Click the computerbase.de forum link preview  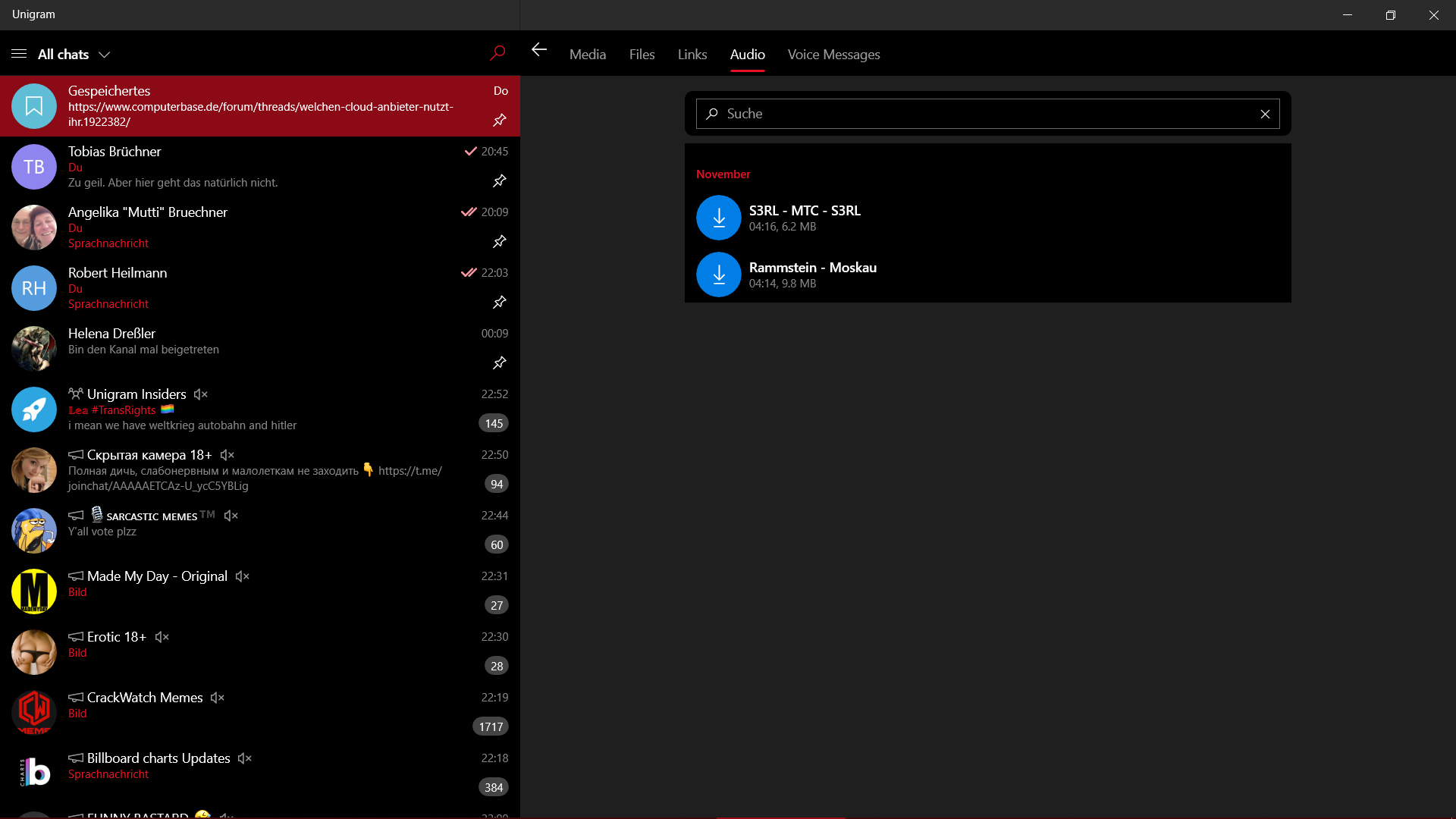pyautogui.click(x=261, y=114)
